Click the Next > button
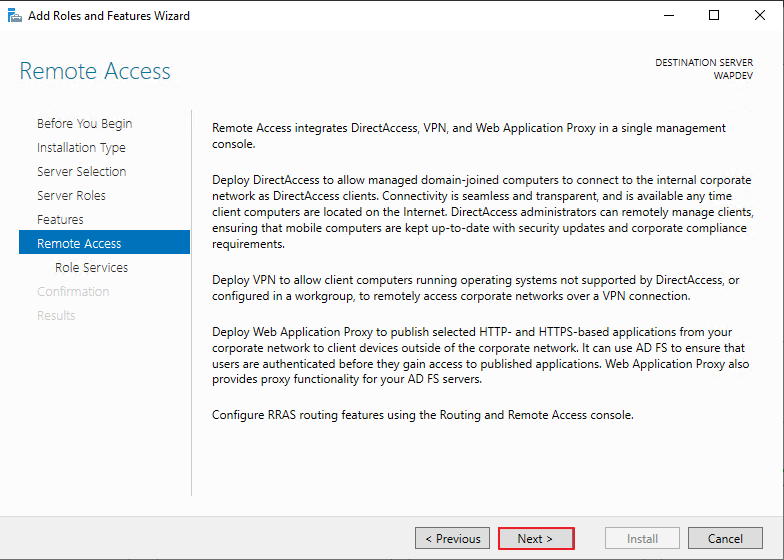The width and height of the screenshot is (784, 560). pyautogui.click(x=536, y=538)
